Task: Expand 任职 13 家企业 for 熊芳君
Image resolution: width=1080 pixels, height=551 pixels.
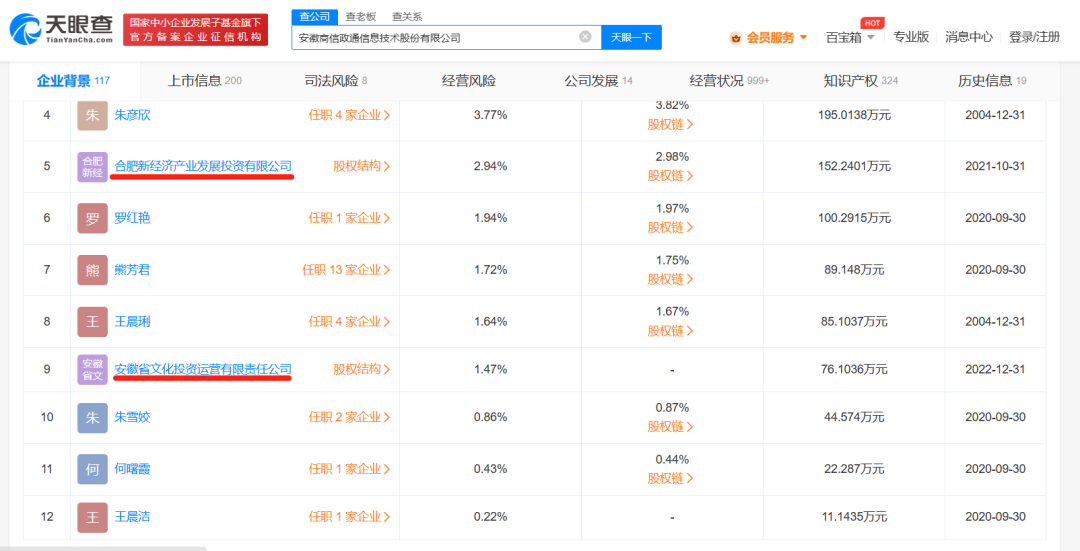Action: point(346,269)
